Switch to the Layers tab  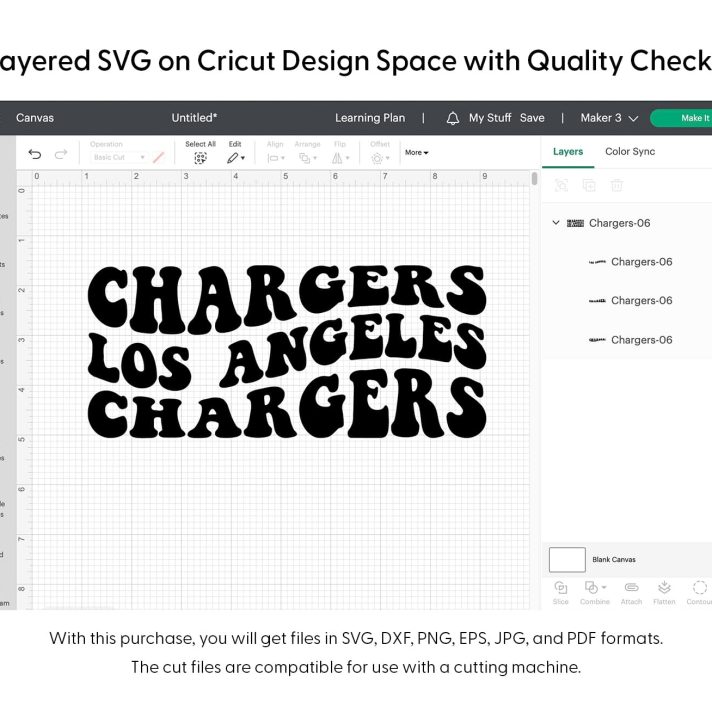point(568,152)
